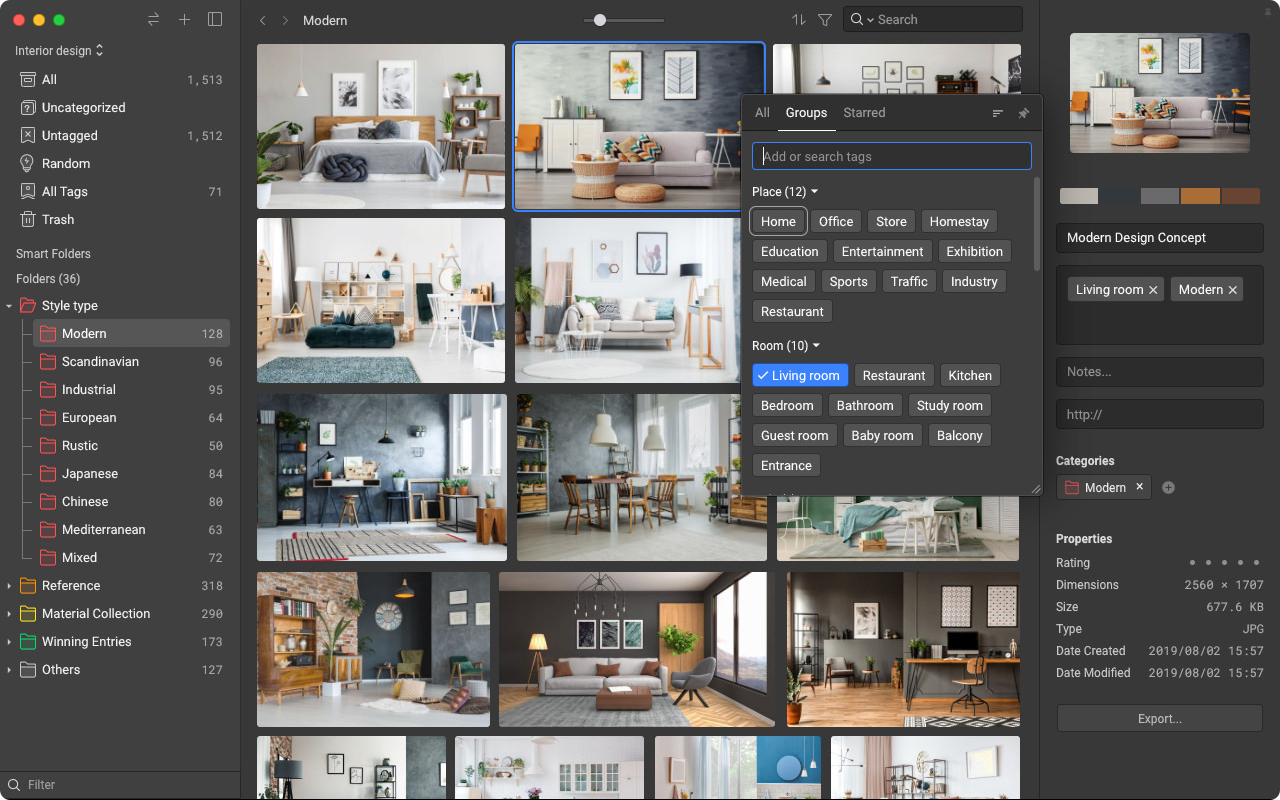This screenshot has width=1280, height=800.
Task: Pin the tags popup panel
Action: coord(1024,113)
